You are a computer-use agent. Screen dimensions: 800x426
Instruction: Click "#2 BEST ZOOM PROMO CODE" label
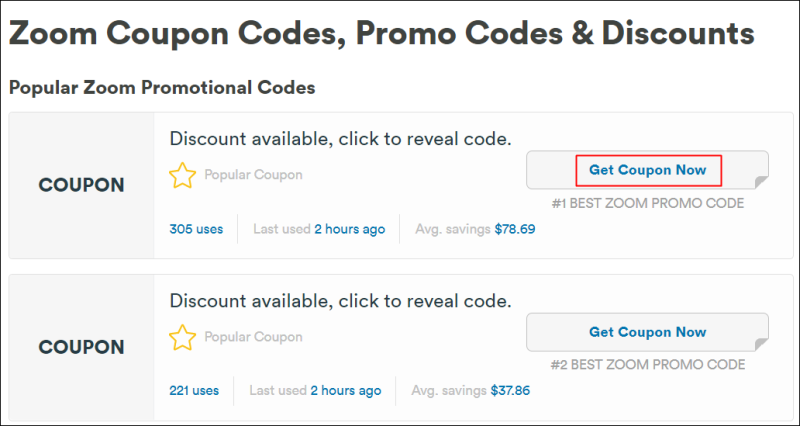tap(647, 365)
